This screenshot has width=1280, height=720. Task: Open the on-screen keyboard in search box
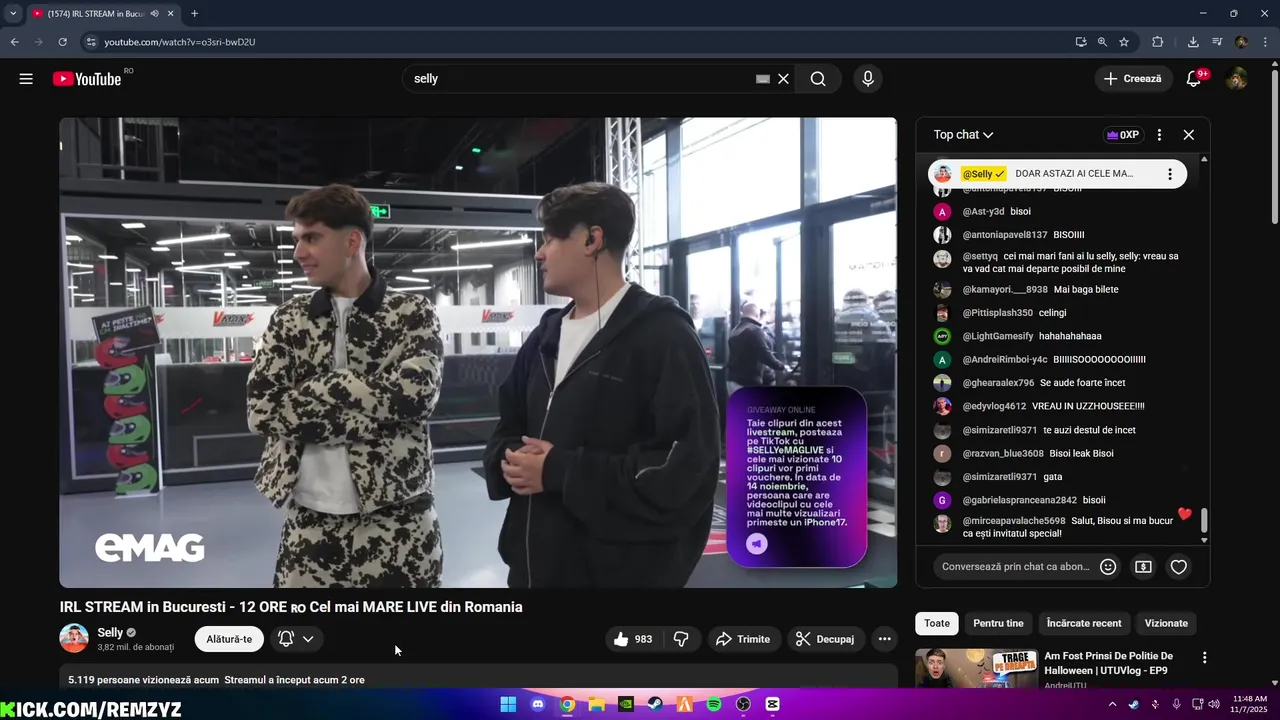(x=763, y=79)
